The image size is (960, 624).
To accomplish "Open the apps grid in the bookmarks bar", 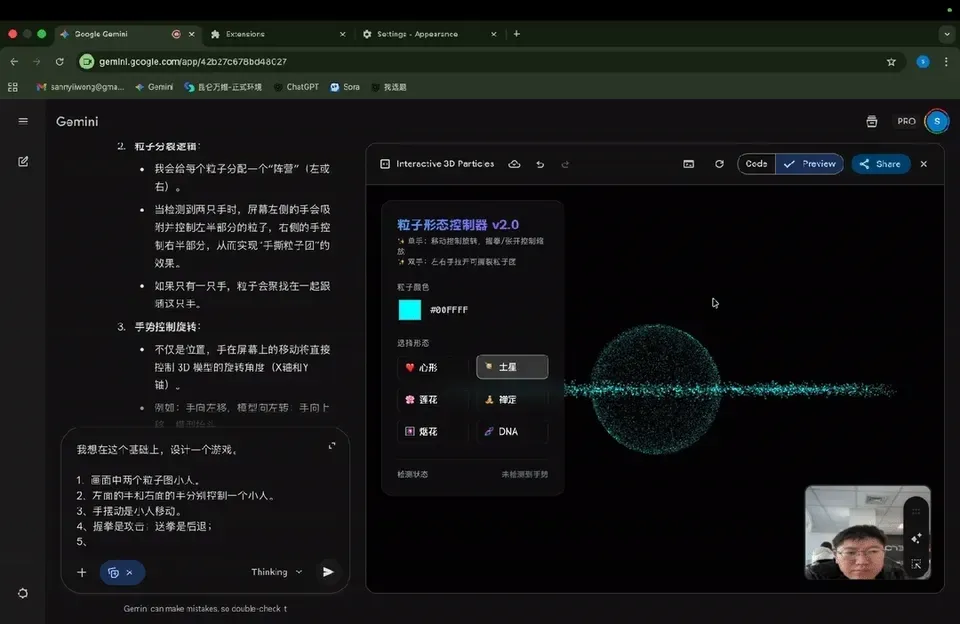I will (x=13, y=87).
